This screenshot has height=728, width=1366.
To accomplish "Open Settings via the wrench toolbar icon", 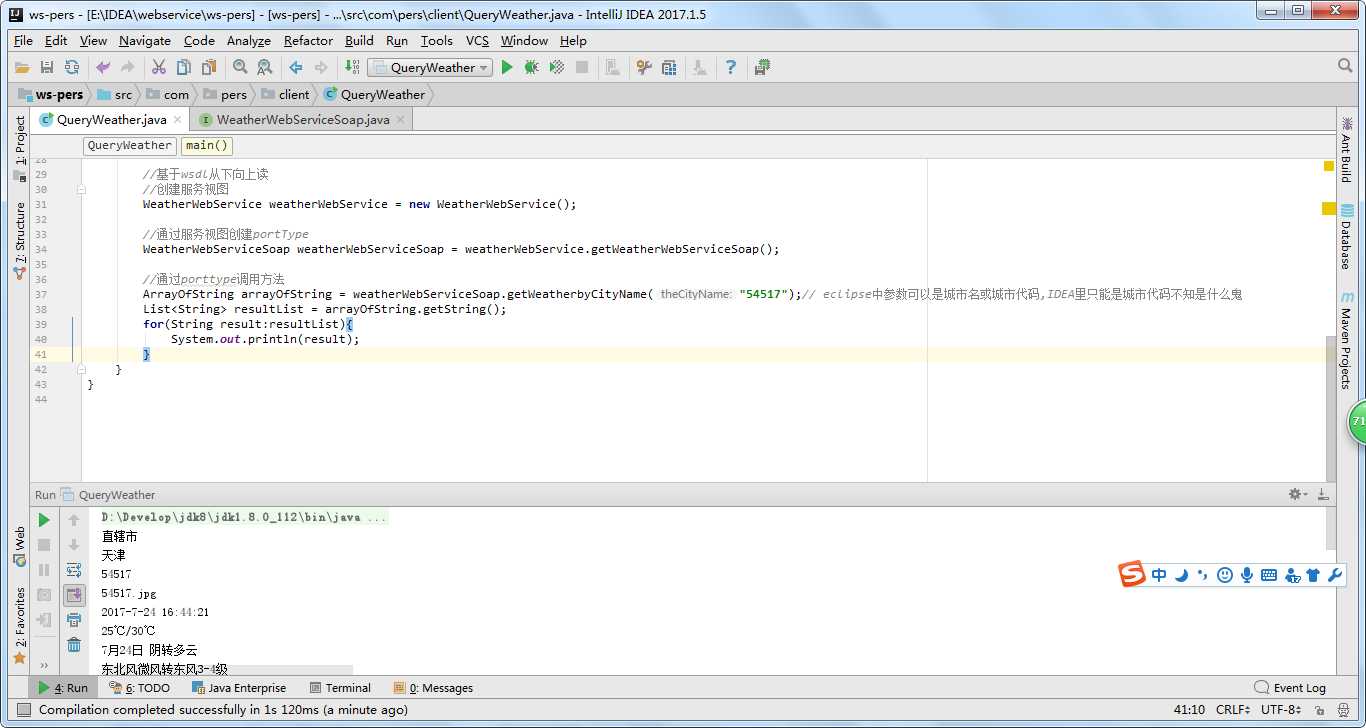I will point(644,67).
